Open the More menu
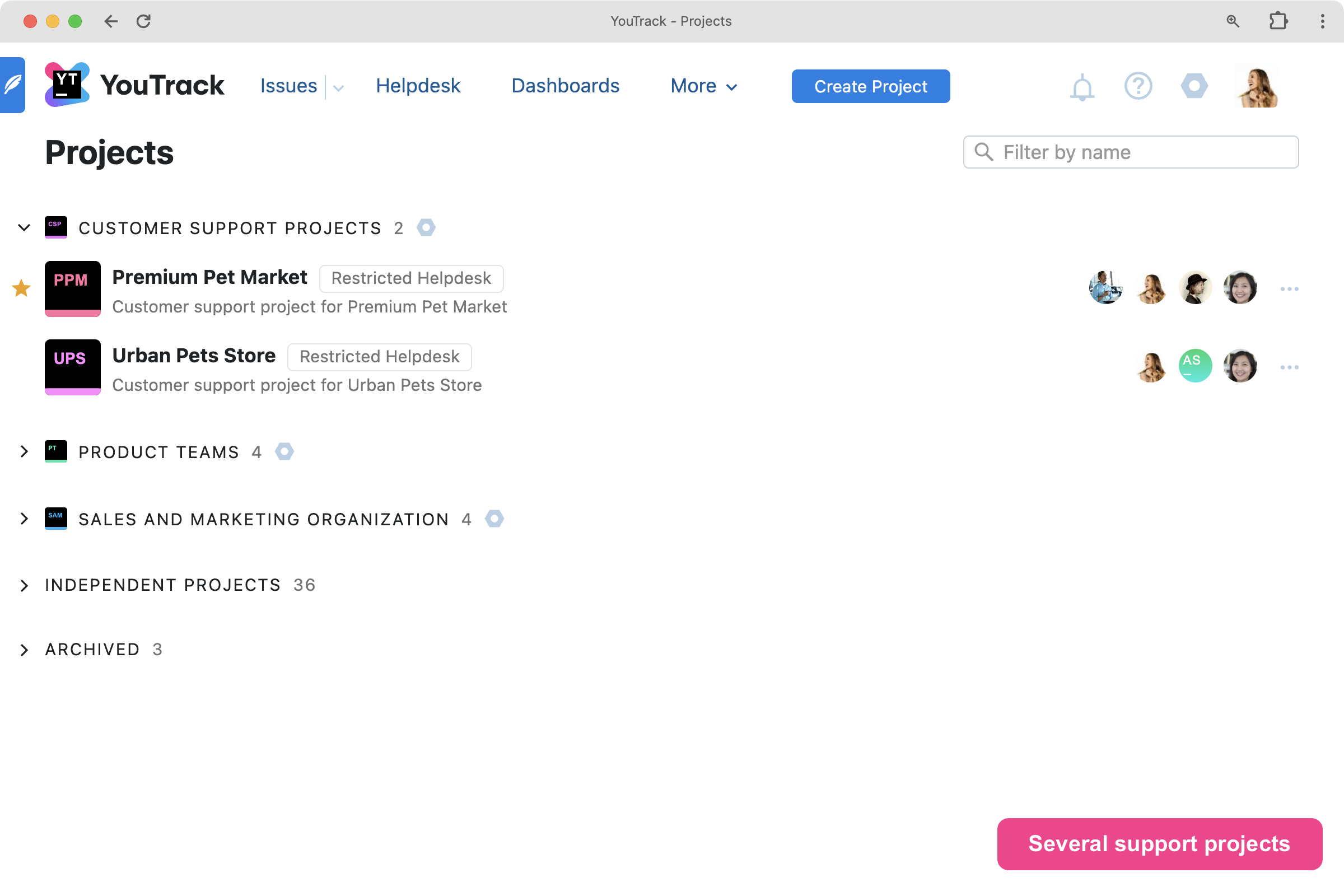This screenshot has height=896, width=1344. pyautogui.click(x=703, y=86)
